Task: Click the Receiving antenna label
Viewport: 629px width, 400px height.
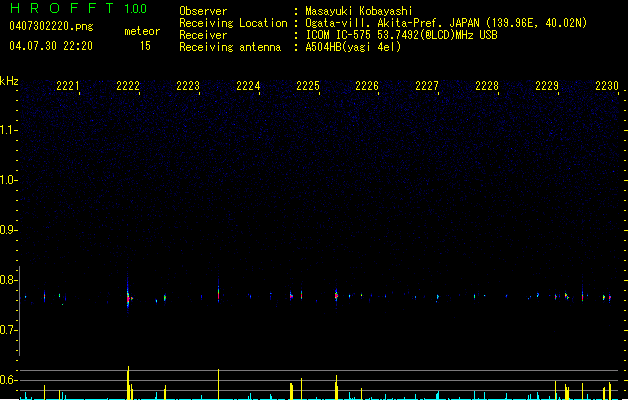Action: click(x=230, y=47)
